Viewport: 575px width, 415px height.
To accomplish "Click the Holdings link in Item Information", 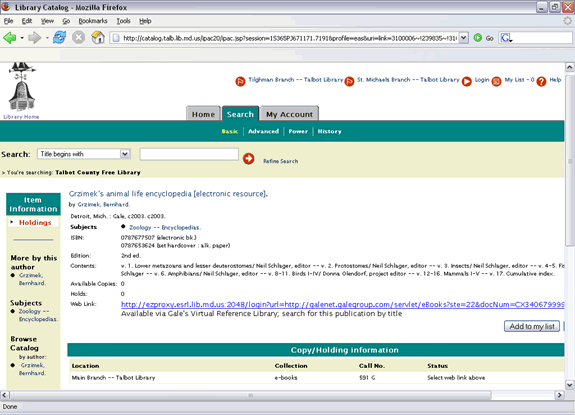I will tap(35, 223).
